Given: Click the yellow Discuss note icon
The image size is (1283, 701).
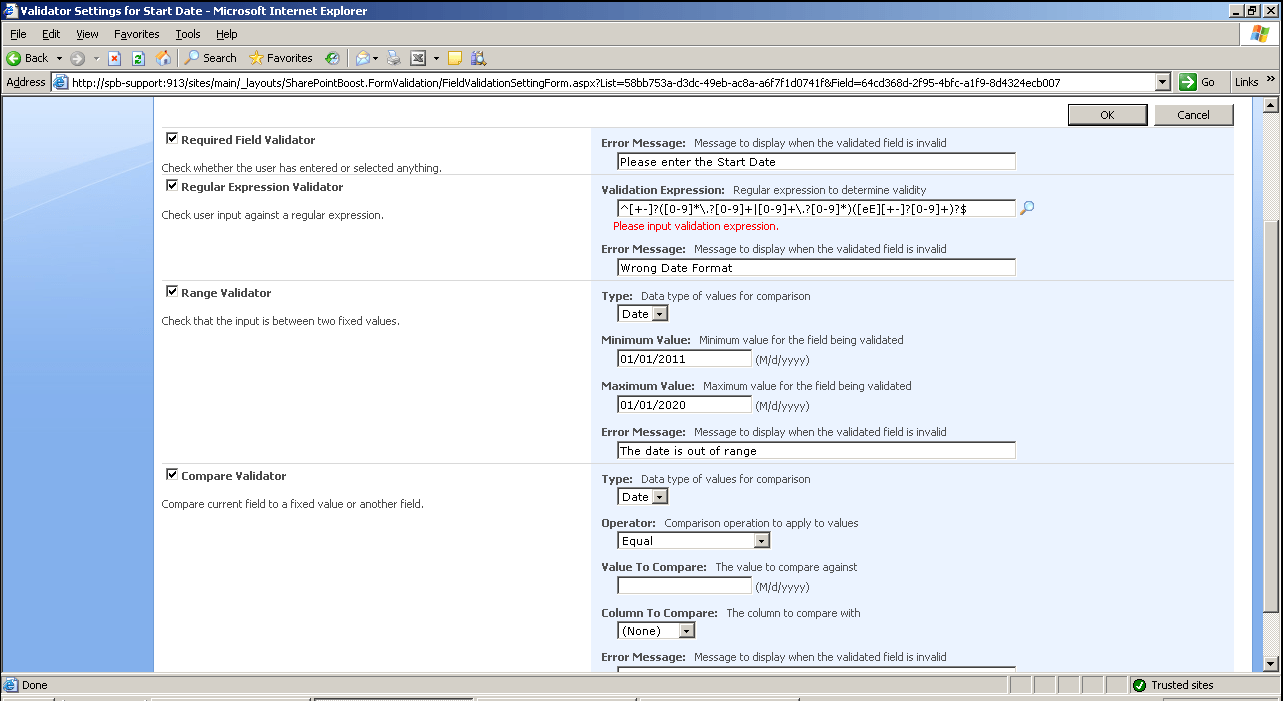Looking at the screenshot, I should click(454, 58).
